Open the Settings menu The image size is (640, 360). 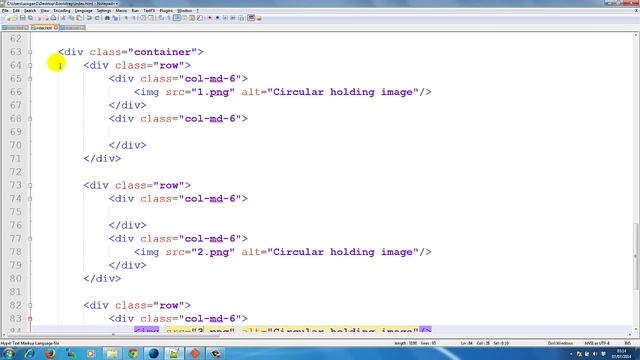pyautogui.click(x=104, y=11)
